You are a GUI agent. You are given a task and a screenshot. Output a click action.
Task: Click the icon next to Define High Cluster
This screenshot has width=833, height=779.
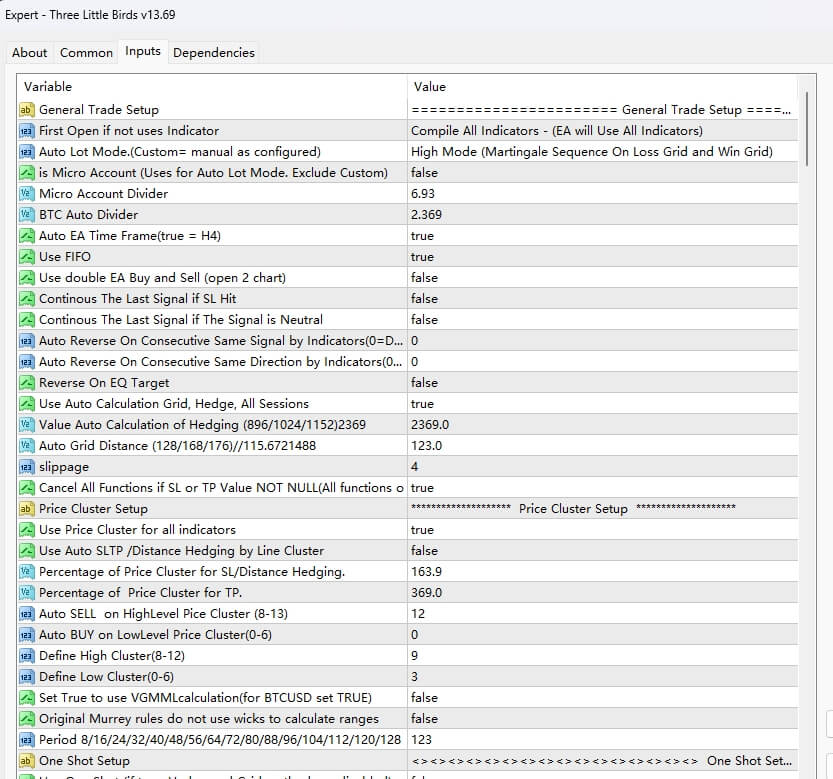coord(27,656)
